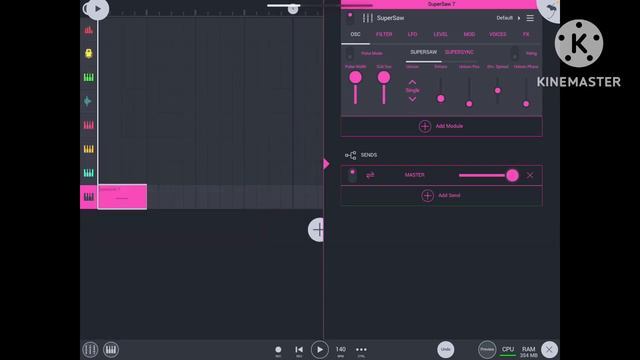Open the three-dot CTRL menu

361,351
